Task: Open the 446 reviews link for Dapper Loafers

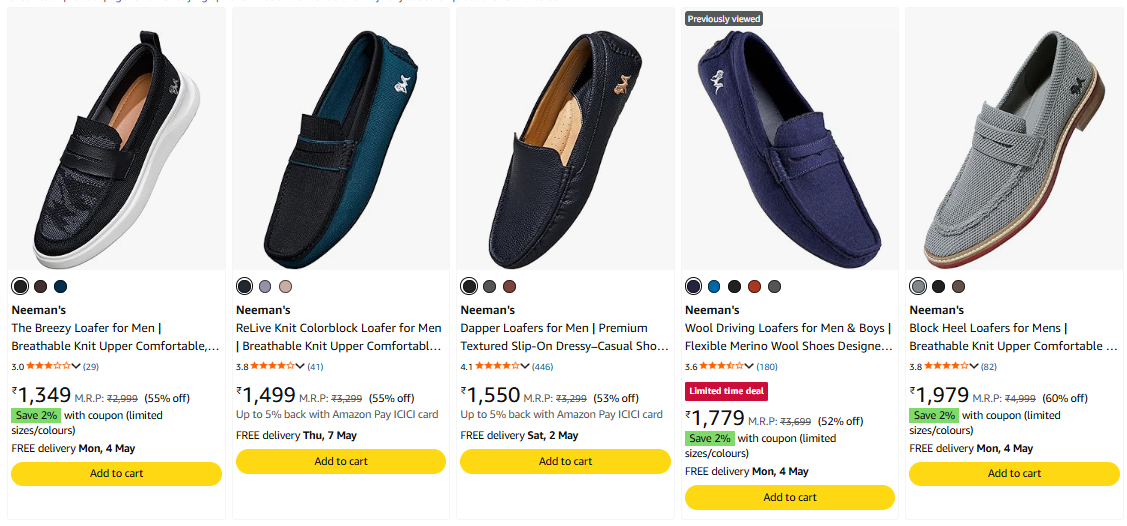Action: coord(543,367)
